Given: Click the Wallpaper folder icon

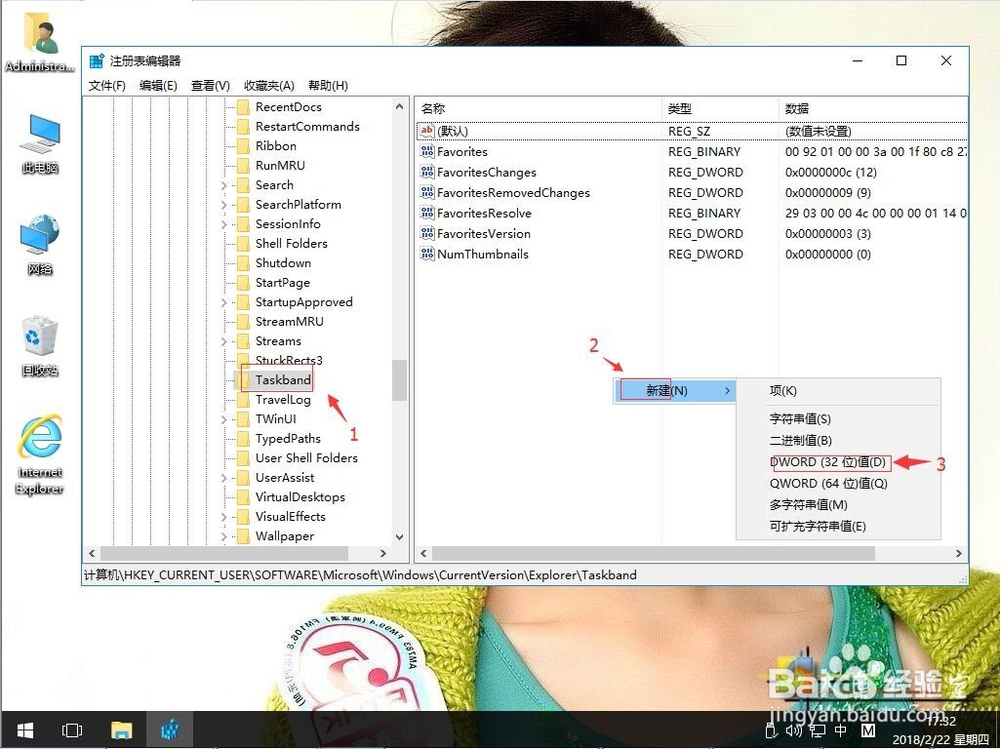Looking at the screenshot, I should point(243,536).
